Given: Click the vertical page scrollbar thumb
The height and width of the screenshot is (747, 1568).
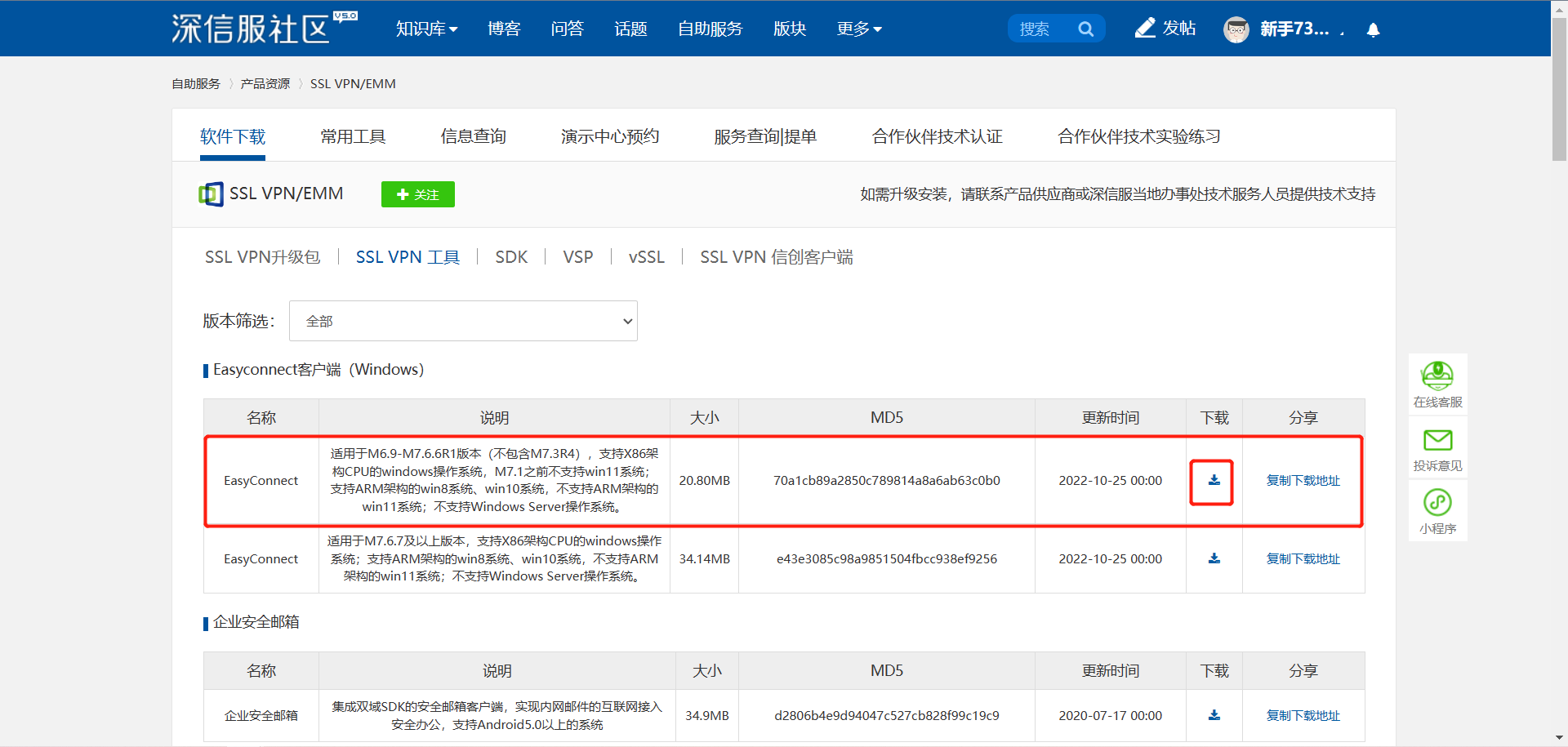Looking at the screenshot, I should click(1559, 88).
